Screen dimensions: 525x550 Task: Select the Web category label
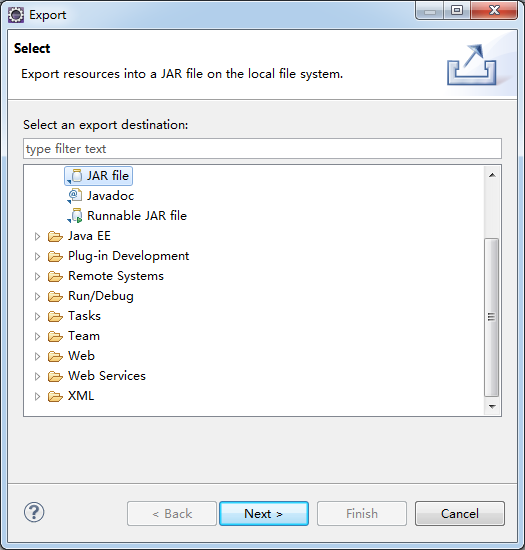click(81, 356)
